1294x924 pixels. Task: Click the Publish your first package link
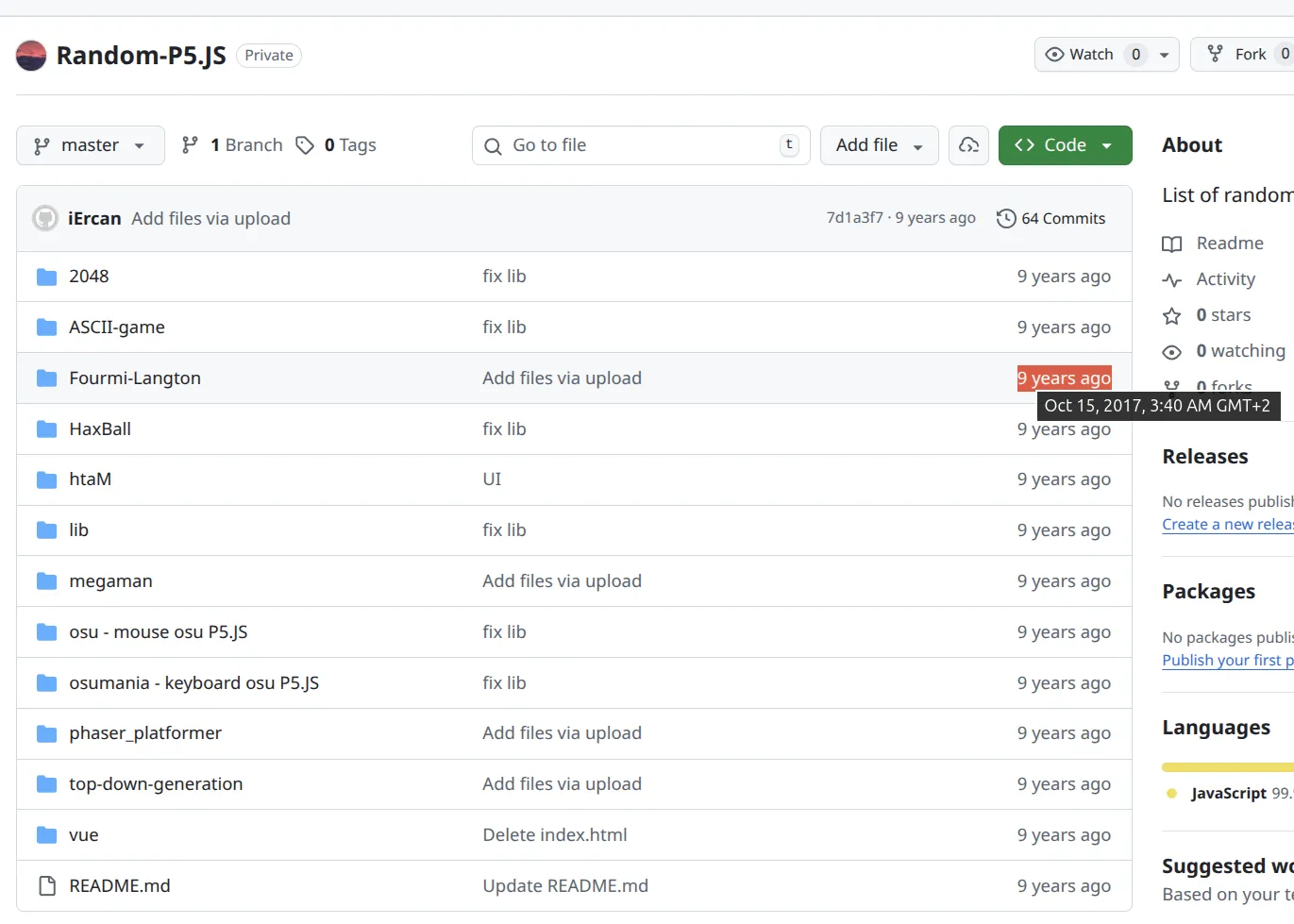click(1228, 661)
